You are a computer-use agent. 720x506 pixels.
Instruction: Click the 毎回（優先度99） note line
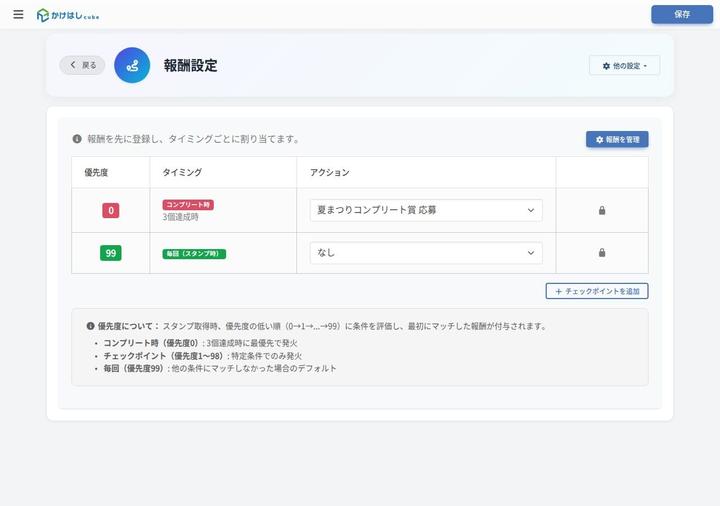click(220, 368)
